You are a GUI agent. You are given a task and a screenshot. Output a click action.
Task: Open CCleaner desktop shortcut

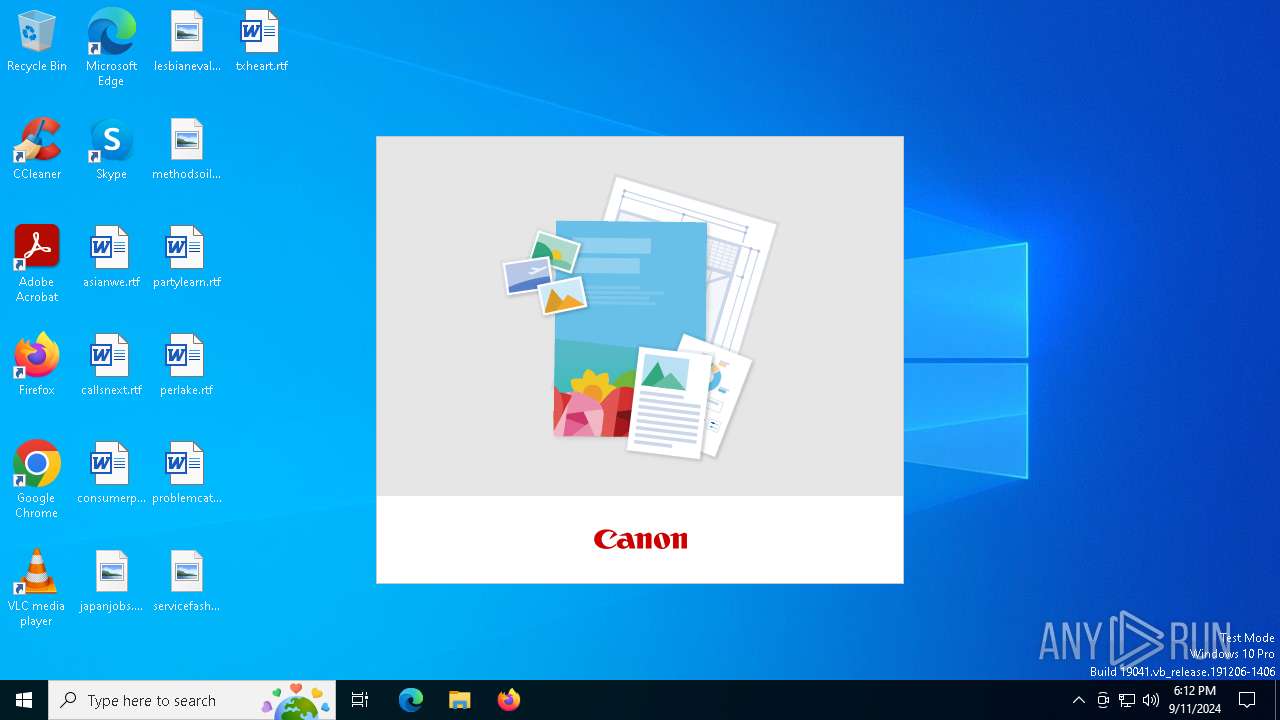point(37,149)
